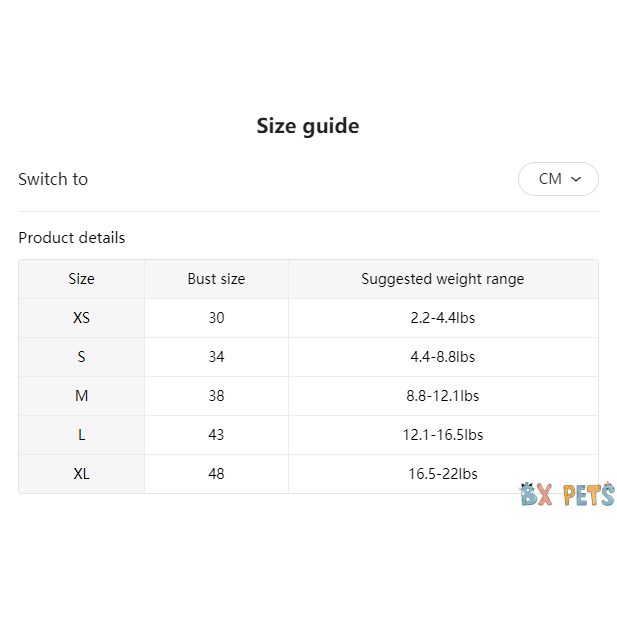Select the XL size row cell

(82, 474)
